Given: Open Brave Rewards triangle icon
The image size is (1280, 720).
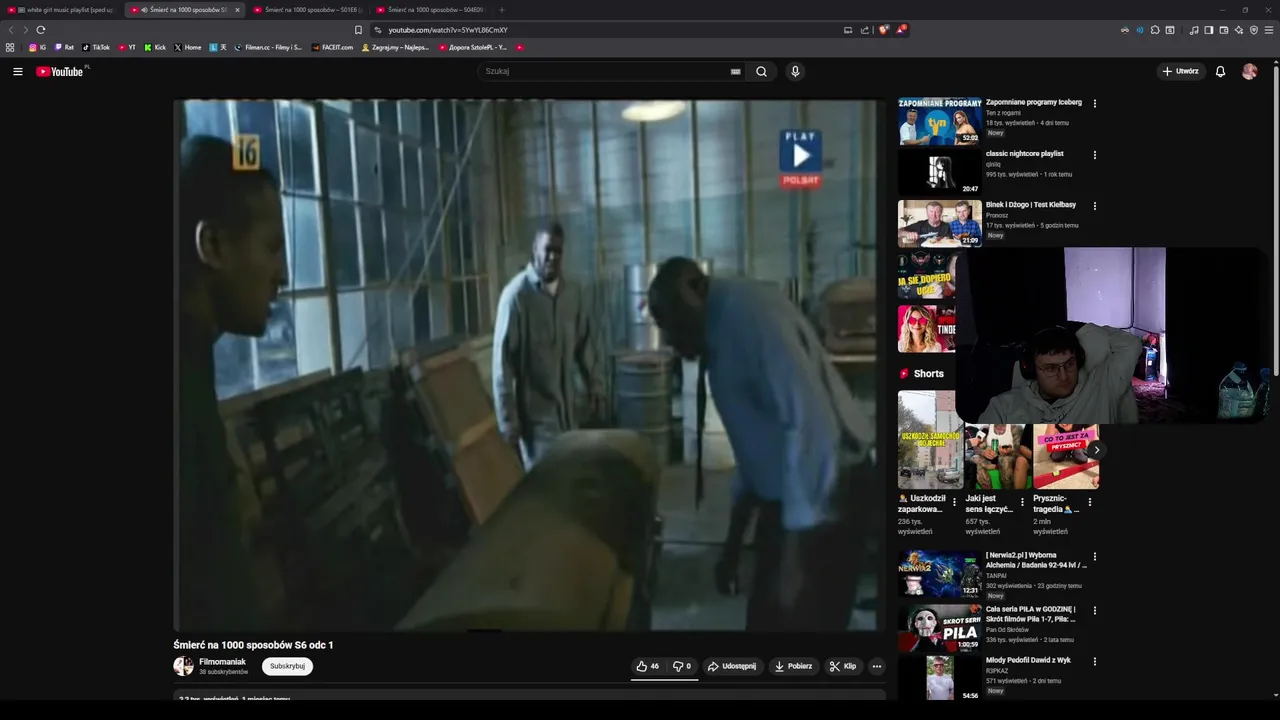Looking at the screenshot, I should (900, 30).
